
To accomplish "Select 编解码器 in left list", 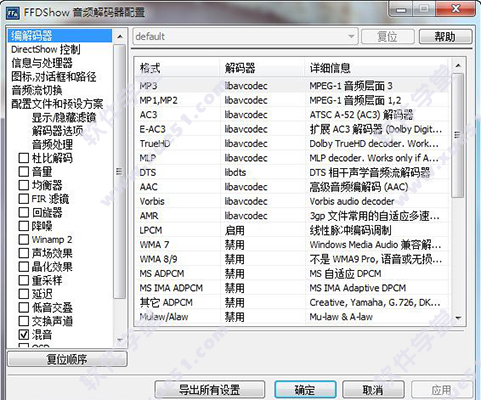I will click(60, 35).
